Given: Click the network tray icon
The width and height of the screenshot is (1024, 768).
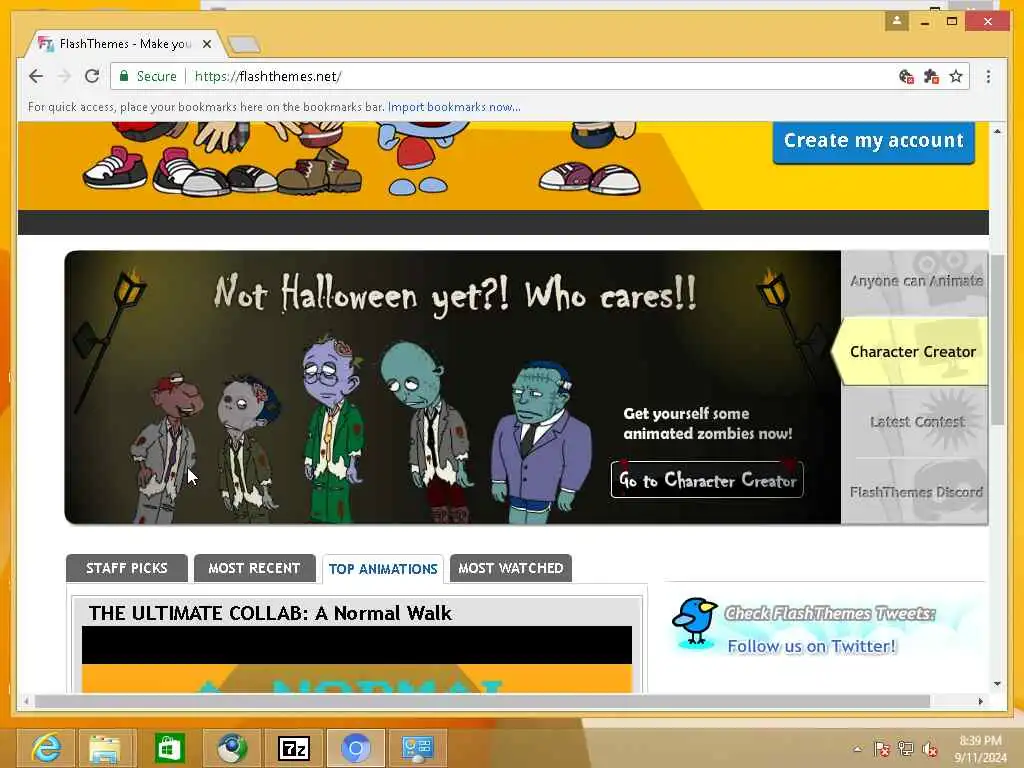Looking at the screenshot, I should (906, 749).
